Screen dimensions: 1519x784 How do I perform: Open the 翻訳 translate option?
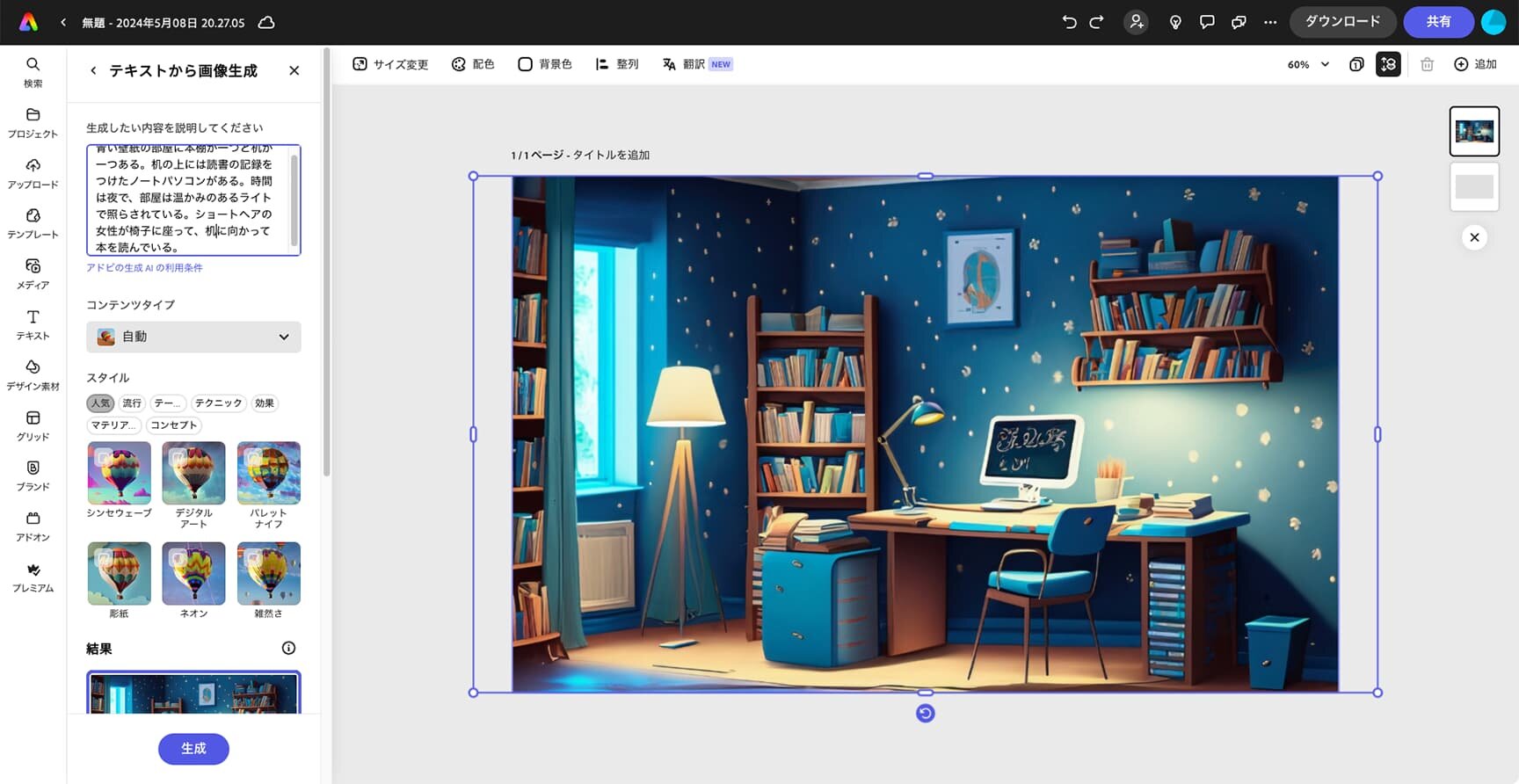pos(697,64)
